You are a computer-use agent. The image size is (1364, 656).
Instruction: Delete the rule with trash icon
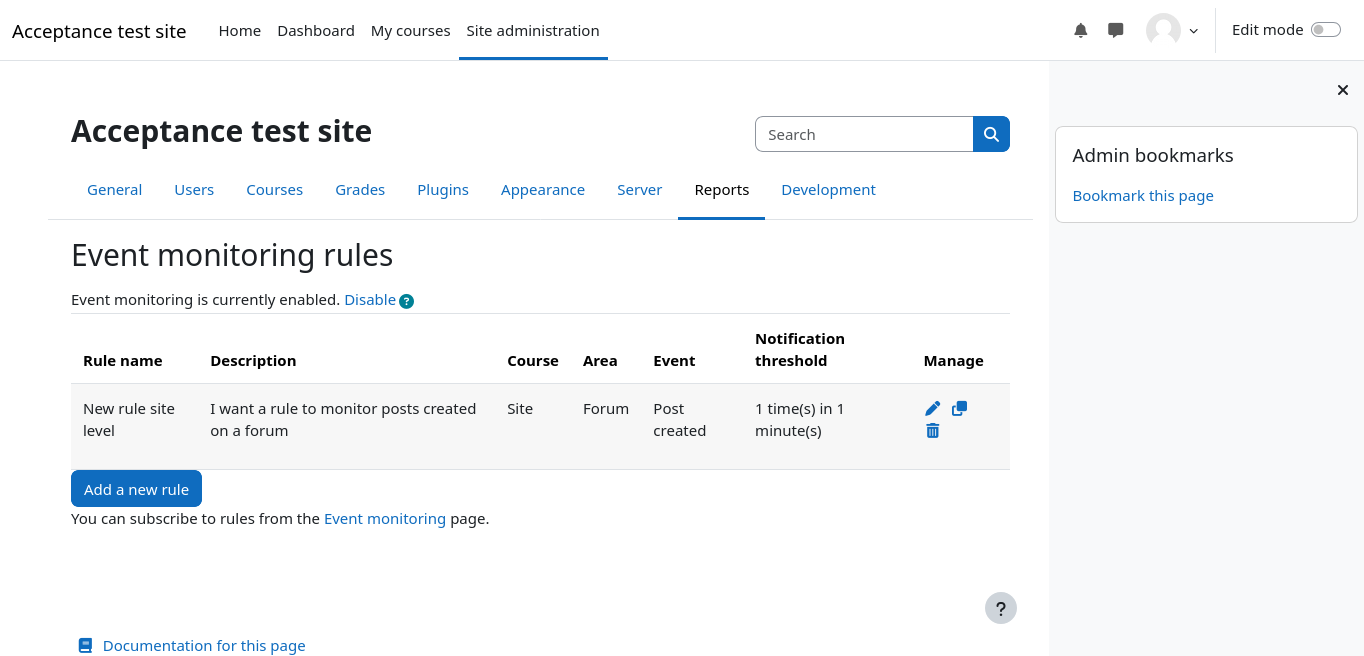tap(933, 431)
